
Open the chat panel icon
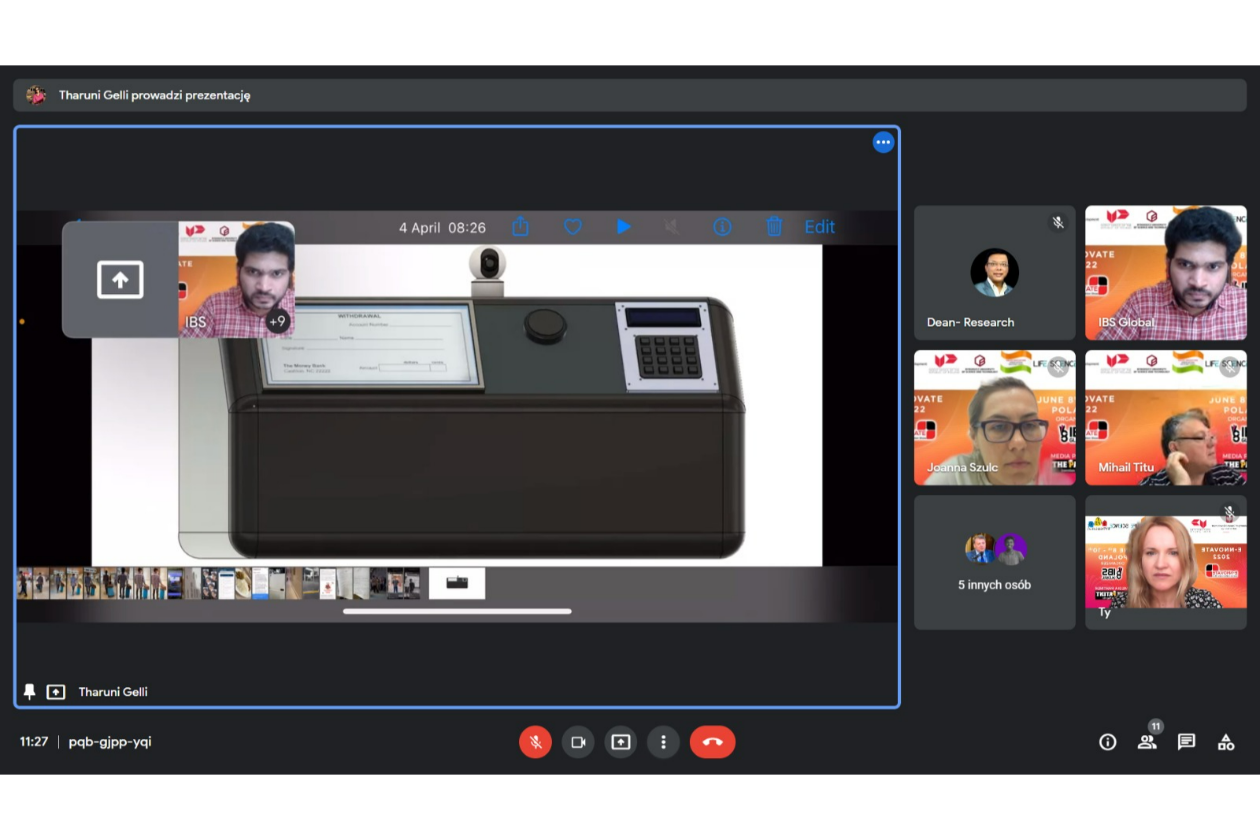1186,742
